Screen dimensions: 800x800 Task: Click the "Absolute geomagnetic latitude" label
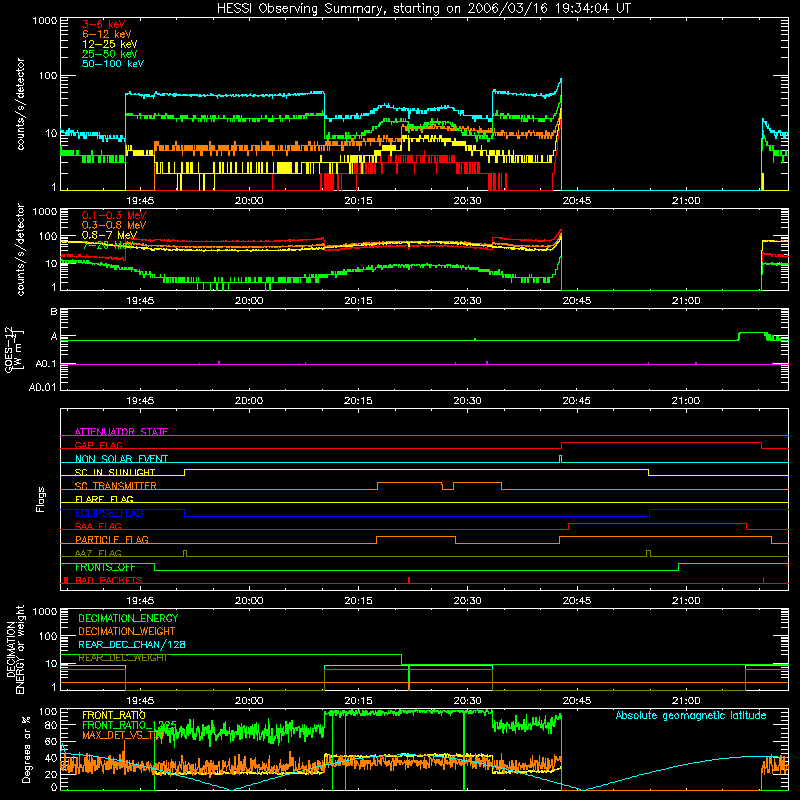coord(691,715)
